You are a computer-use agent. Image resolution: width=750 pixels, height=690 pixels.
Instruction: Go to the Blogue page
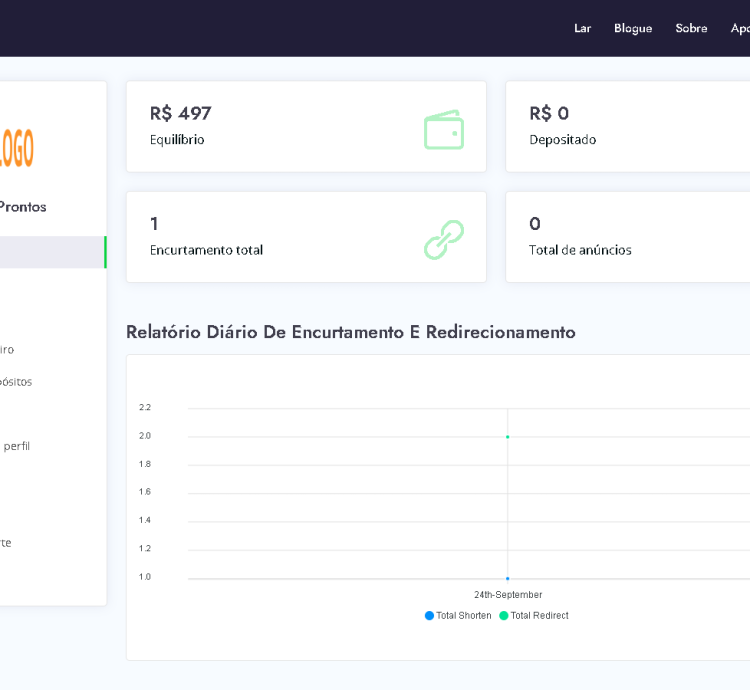pos(633,28)
